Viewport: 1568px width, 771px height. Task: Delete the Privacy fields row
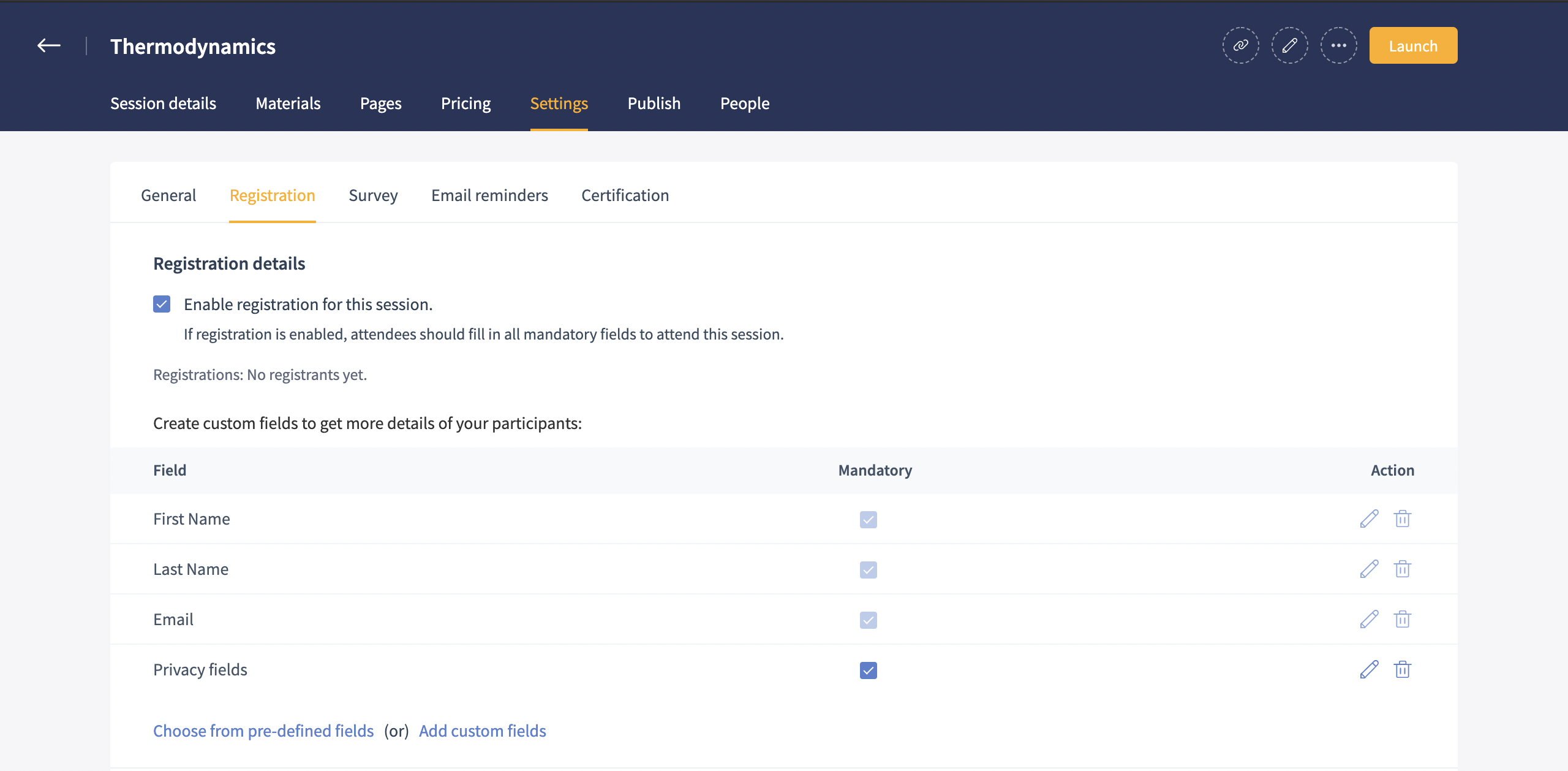tap(1402, 670)
